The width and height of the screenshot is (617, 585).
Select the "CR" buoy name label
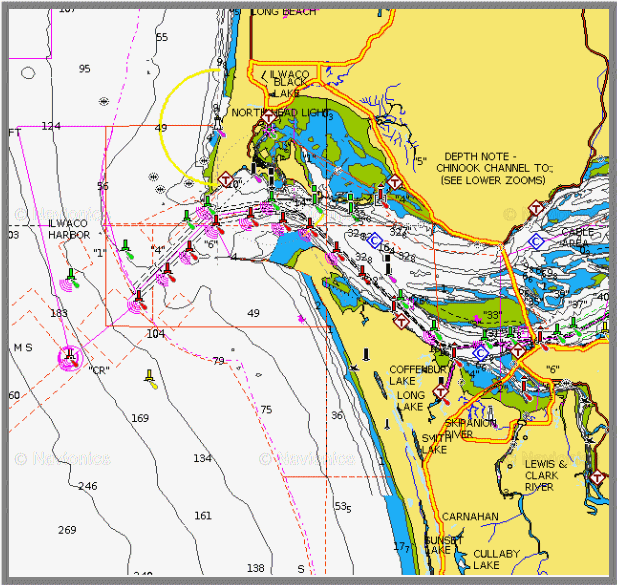[99, 370]
